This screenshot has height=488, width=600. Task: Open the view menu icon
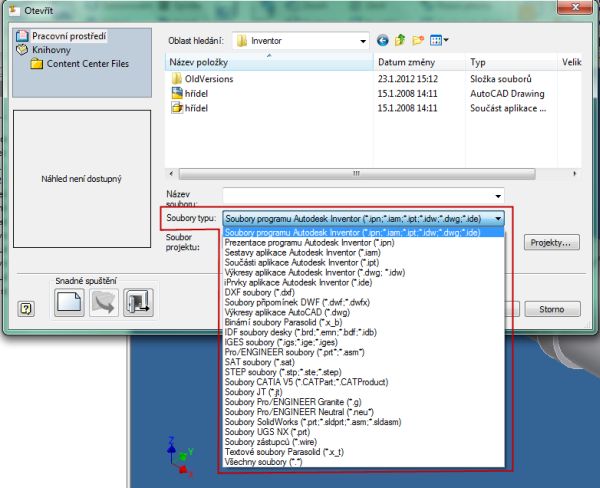tap(439, 41)
